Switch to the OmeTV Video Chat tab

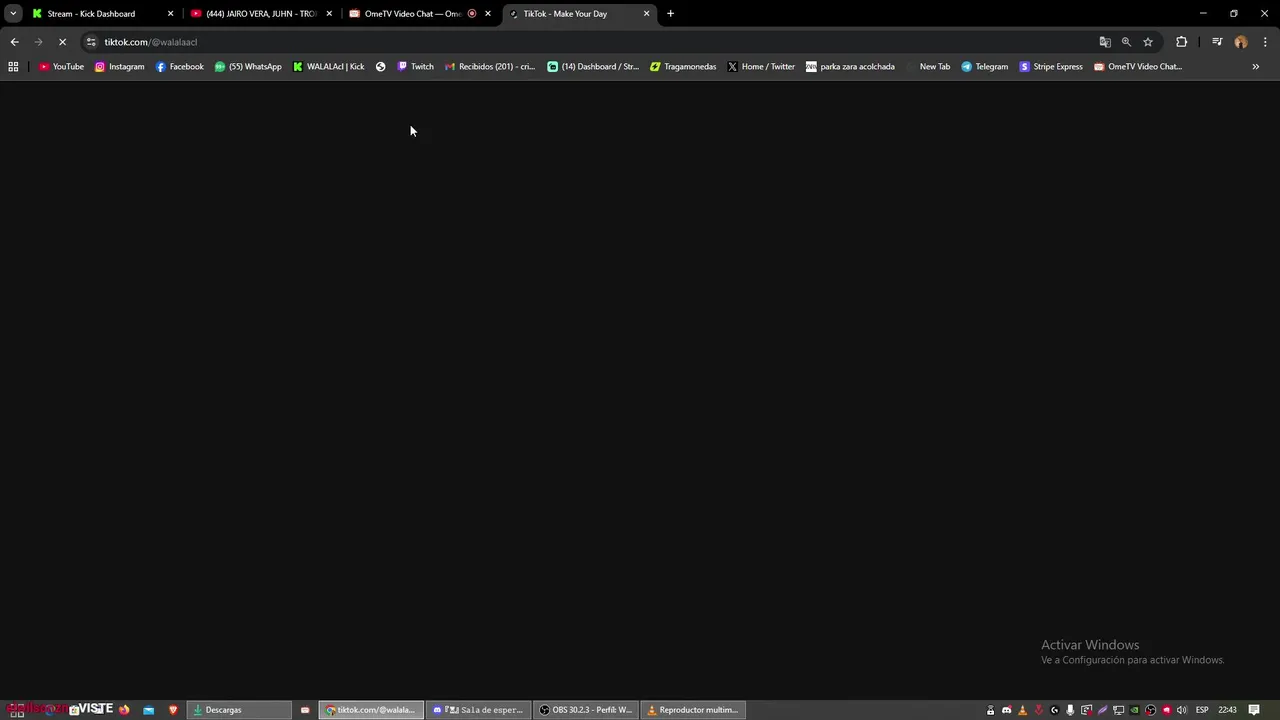pos(420,14)
